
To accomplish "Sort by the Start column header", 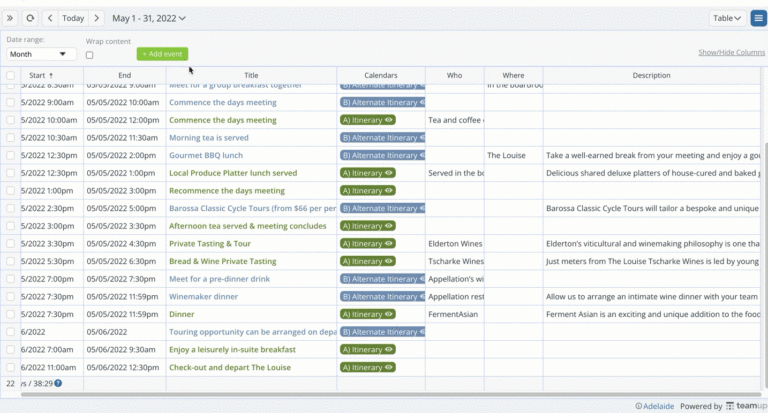I will pyautogui.click(x=42, y=75).
